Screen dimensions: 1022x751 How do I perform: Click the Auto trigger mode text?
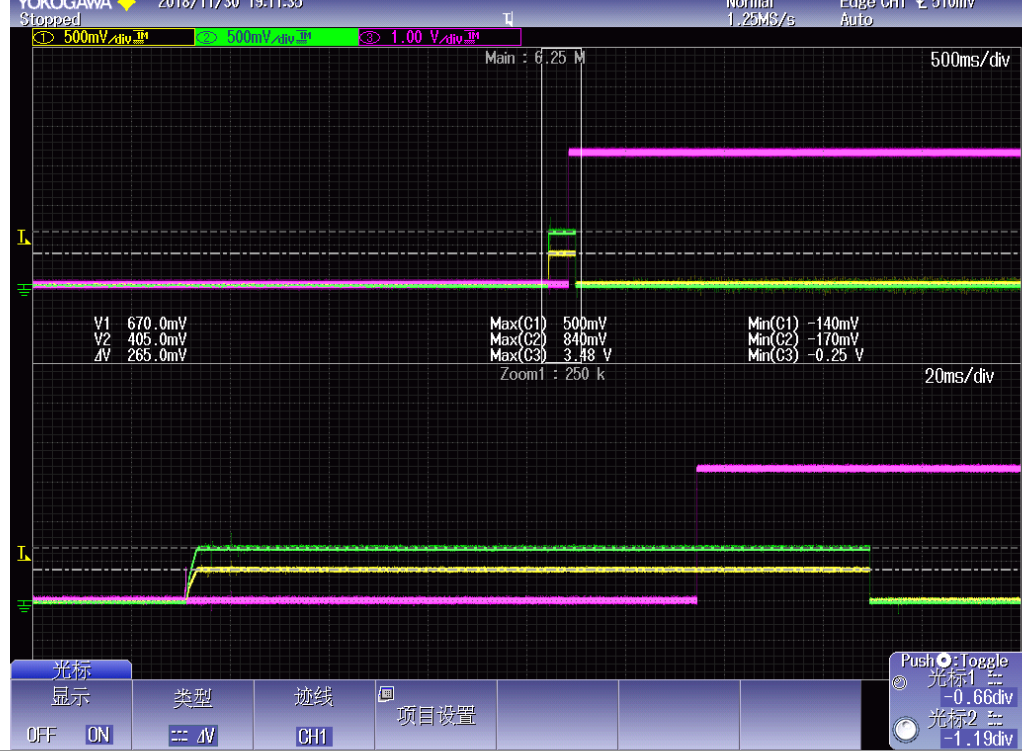[856, 20]
